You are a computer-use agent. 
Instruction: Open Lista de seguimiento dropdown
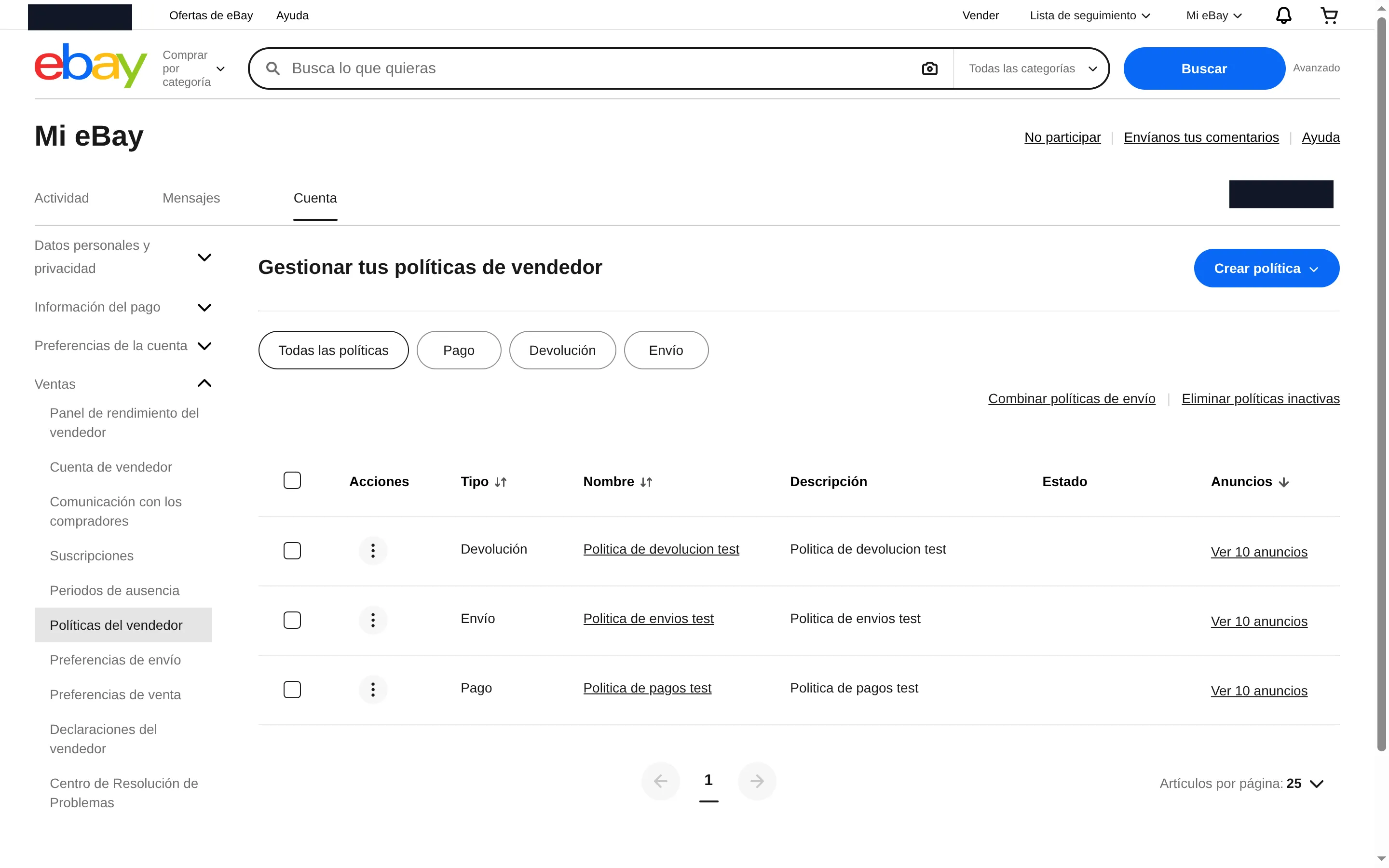[x=1089, y=15]
